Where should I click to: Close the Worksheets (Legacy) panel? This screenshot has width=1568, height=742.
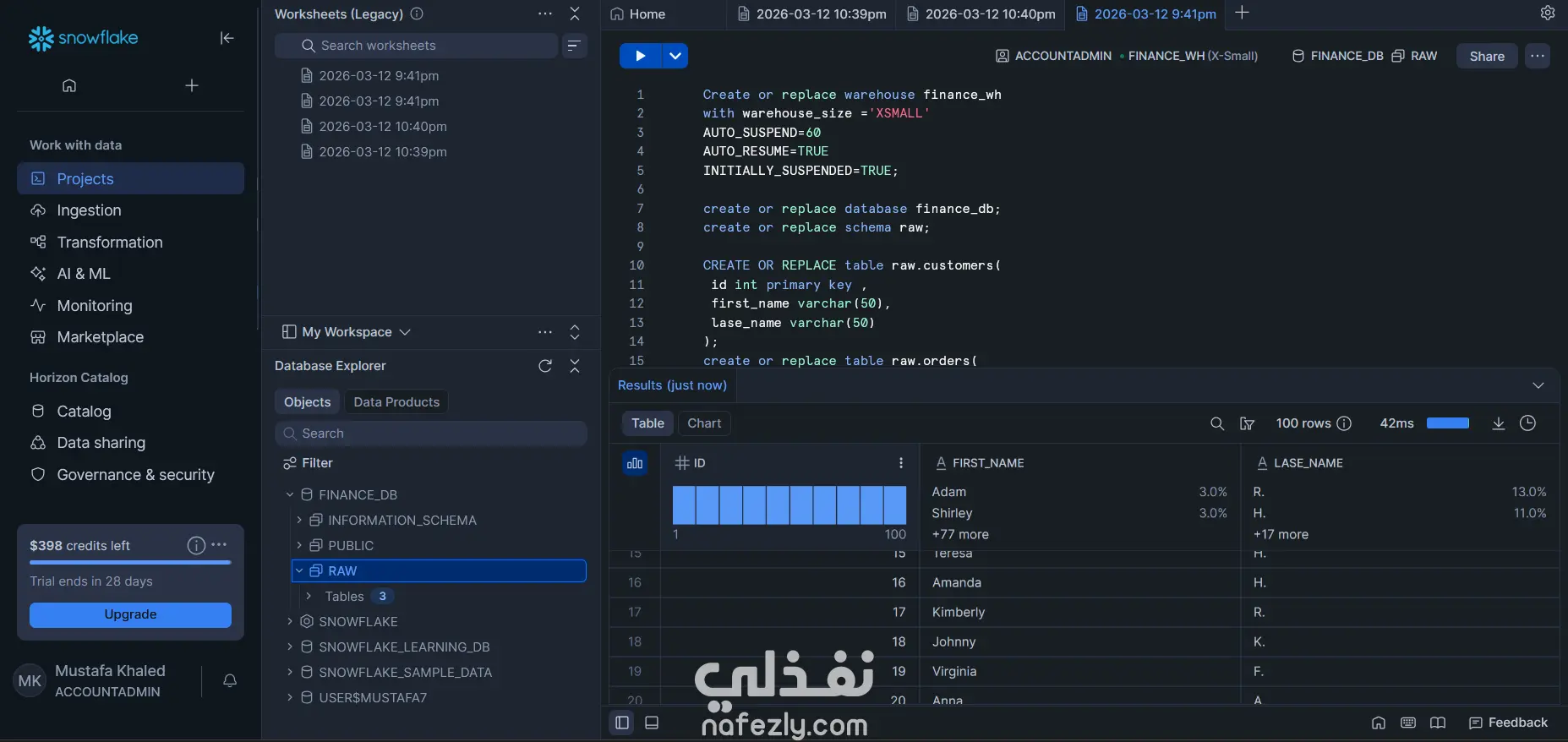575,14
